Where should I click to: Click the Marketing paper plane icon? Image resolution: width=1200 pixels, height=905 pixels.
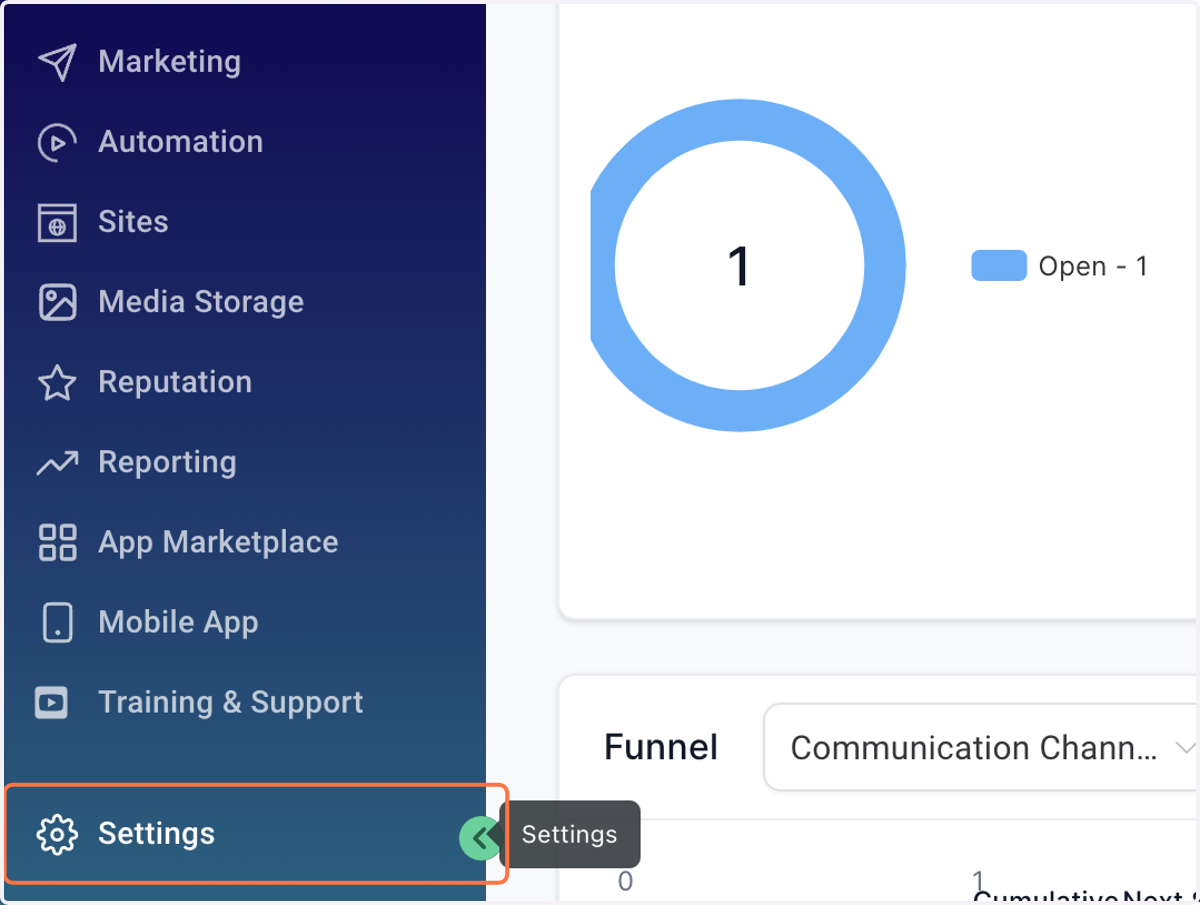click(57, 62)
